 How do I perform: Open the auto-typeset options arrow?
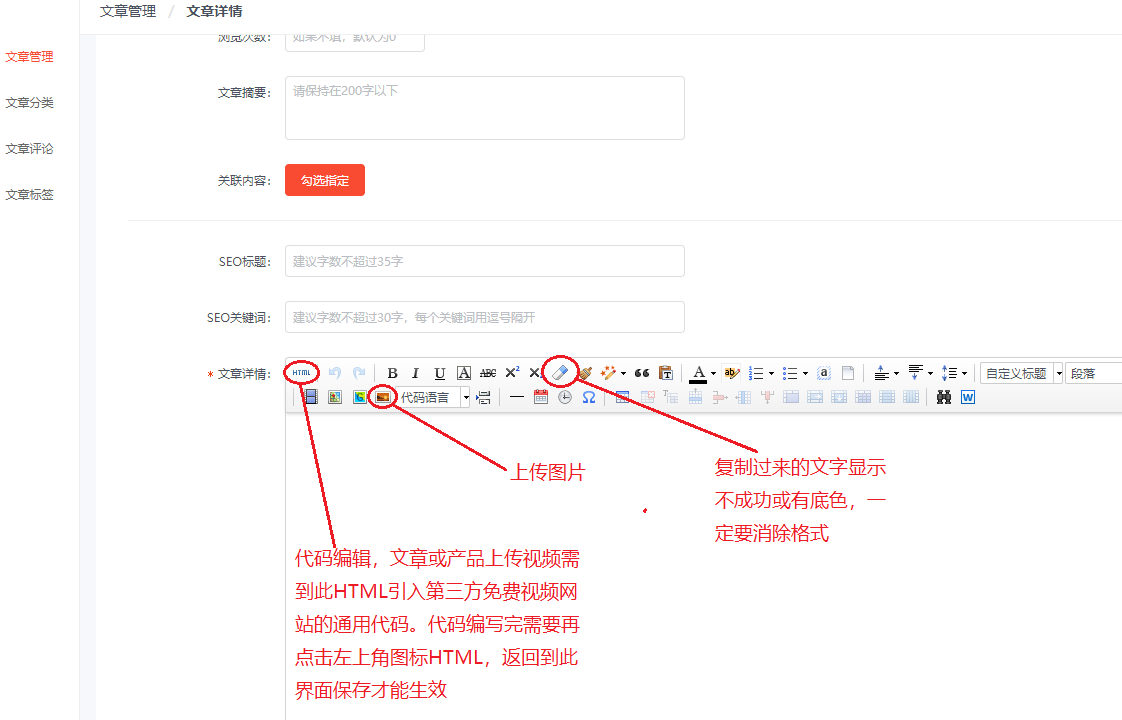[x=623, y=374]
